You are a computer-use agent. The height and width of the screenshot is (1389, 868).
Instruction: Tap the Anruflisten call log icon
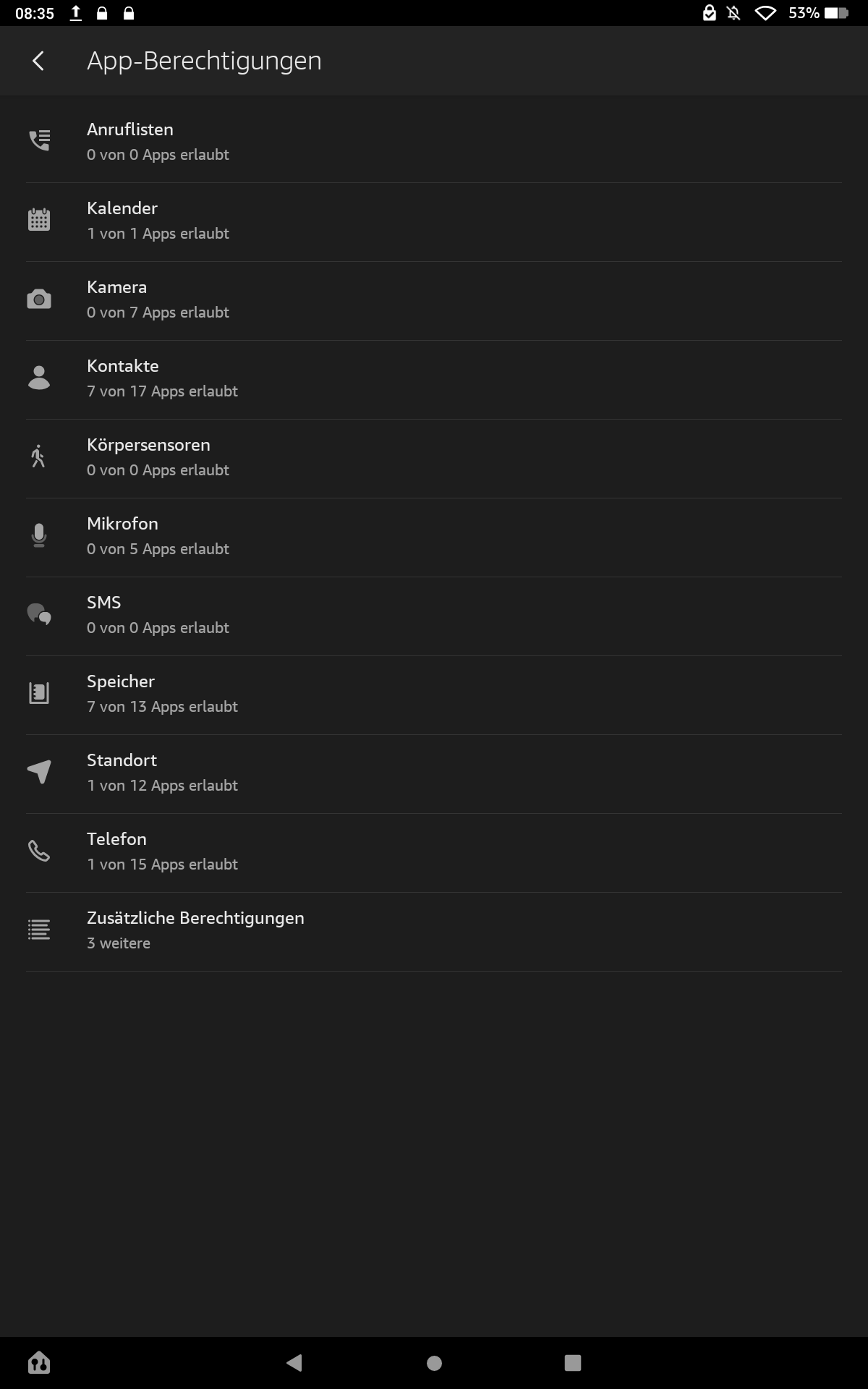click(x=39, y=140)
